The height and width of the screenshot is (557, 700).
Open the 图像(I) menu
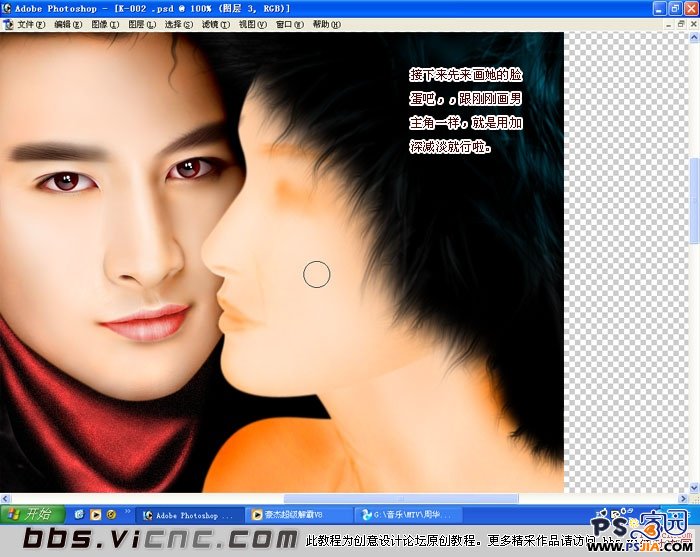105,25
